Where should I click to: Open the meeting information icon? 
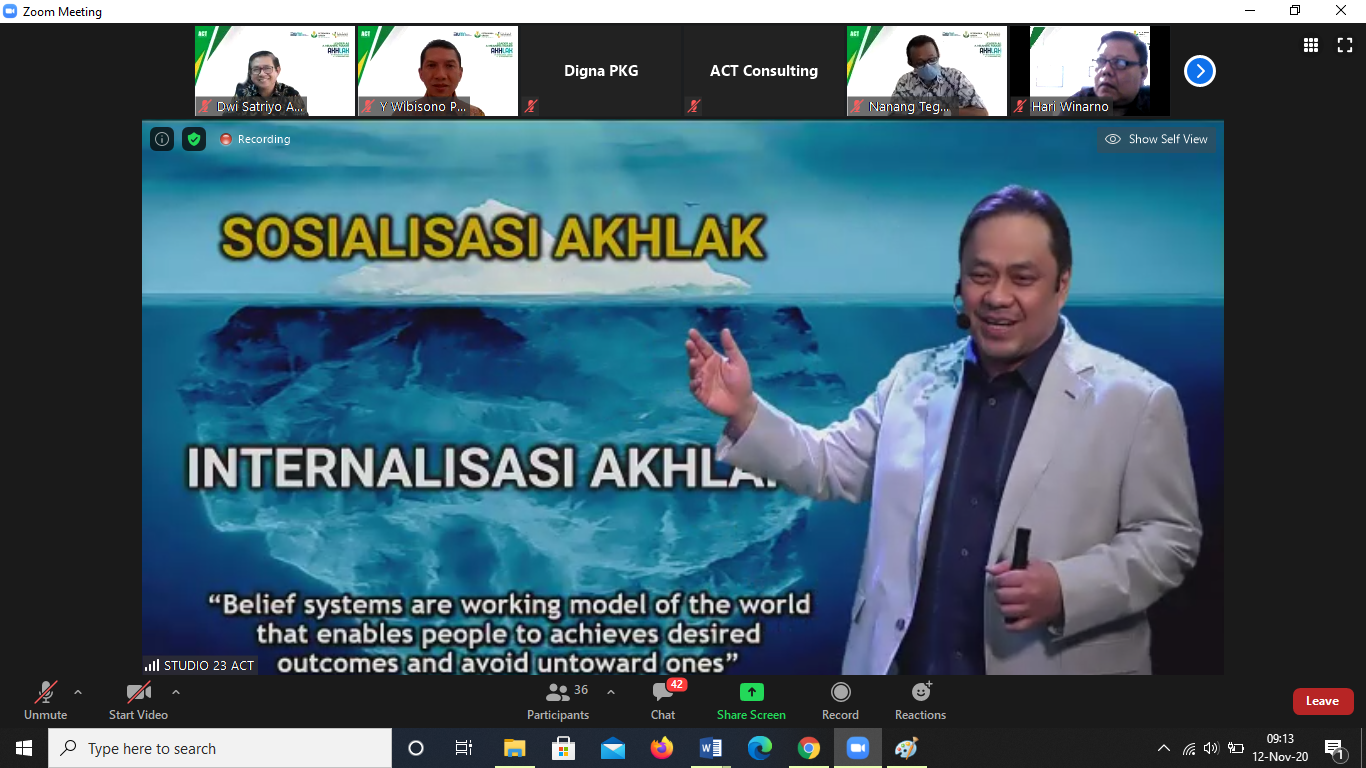pyautogui.click(x=162, y=139)
